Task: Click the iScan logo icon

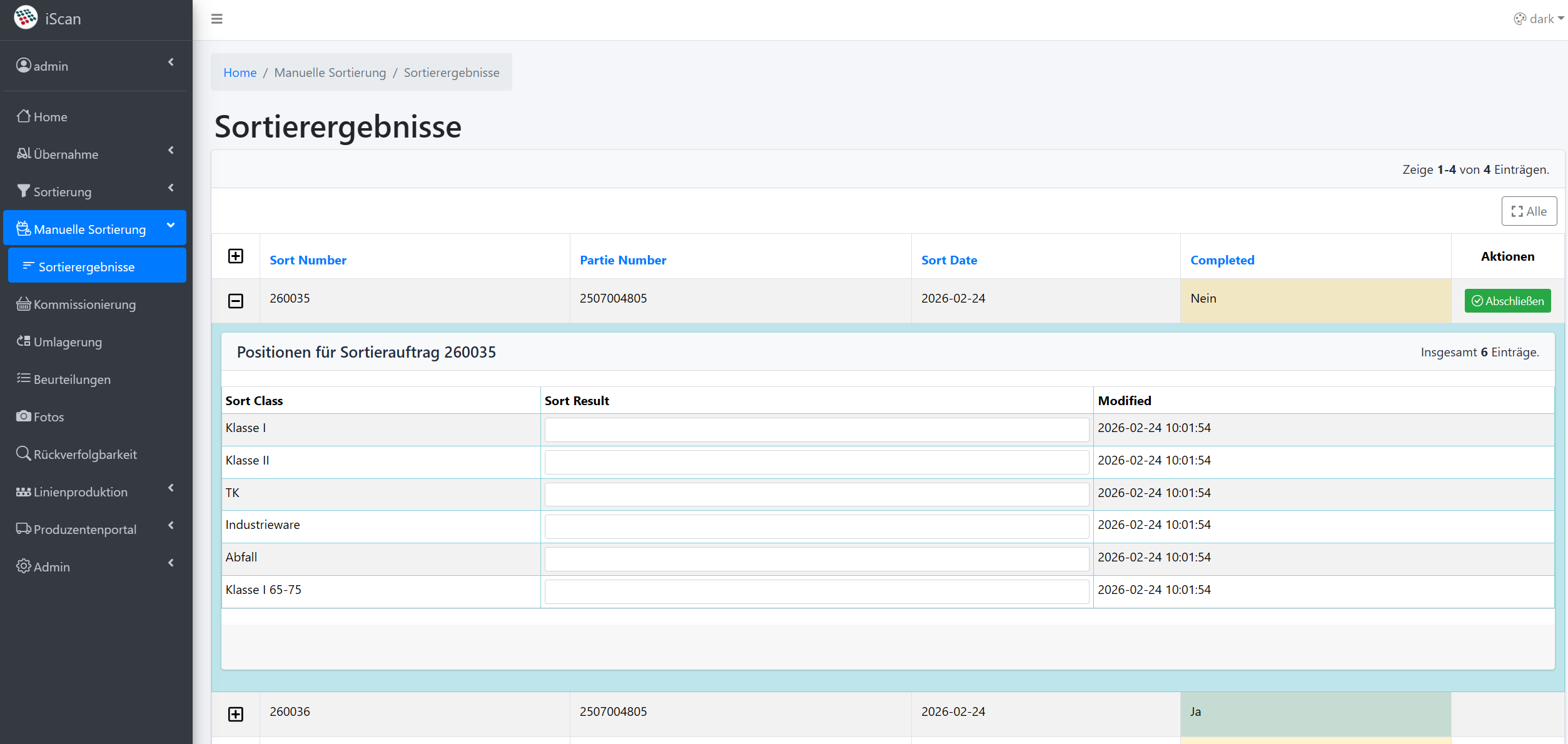Action: [x=26, y=18]
